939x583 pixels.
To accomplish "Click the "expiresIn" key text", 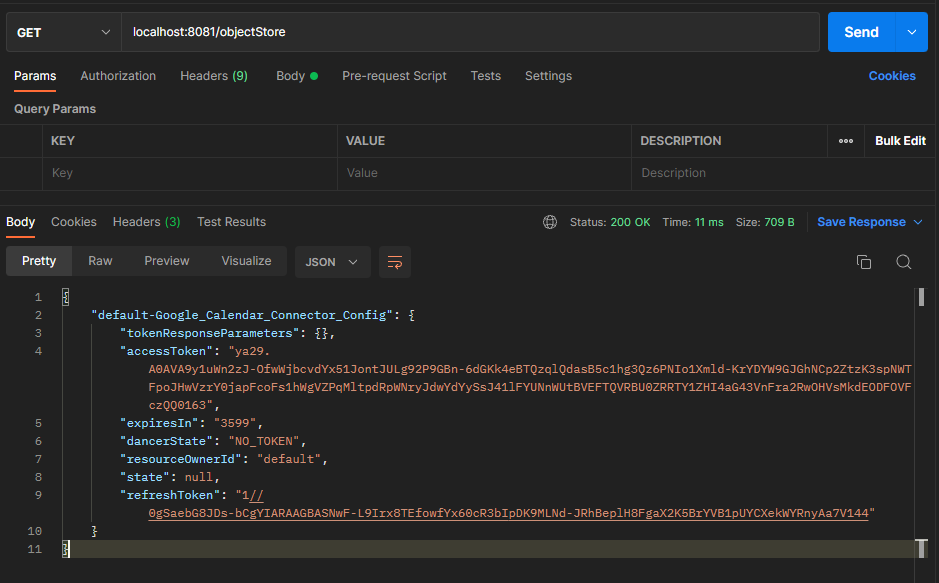I will (159, 423).
